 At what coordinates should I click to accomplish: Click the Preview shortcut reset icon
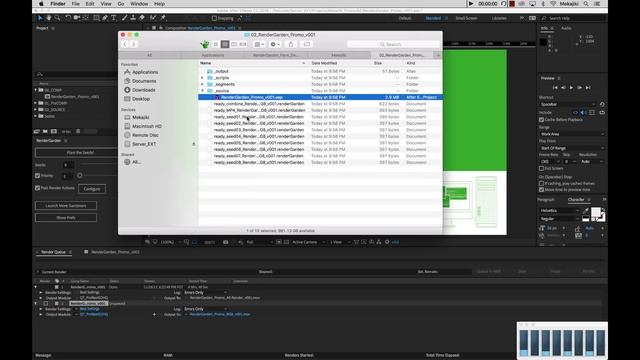(x=602, y=104)
